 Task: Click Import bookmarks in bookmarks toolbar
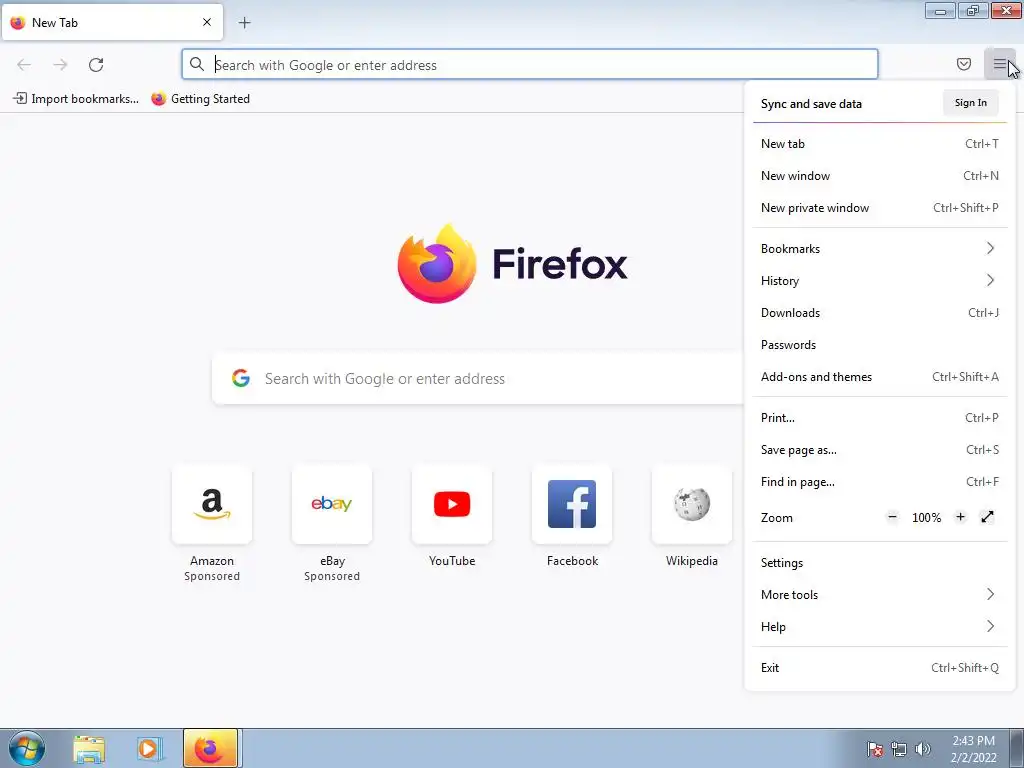pyautogui.click(x=76, y=99)
